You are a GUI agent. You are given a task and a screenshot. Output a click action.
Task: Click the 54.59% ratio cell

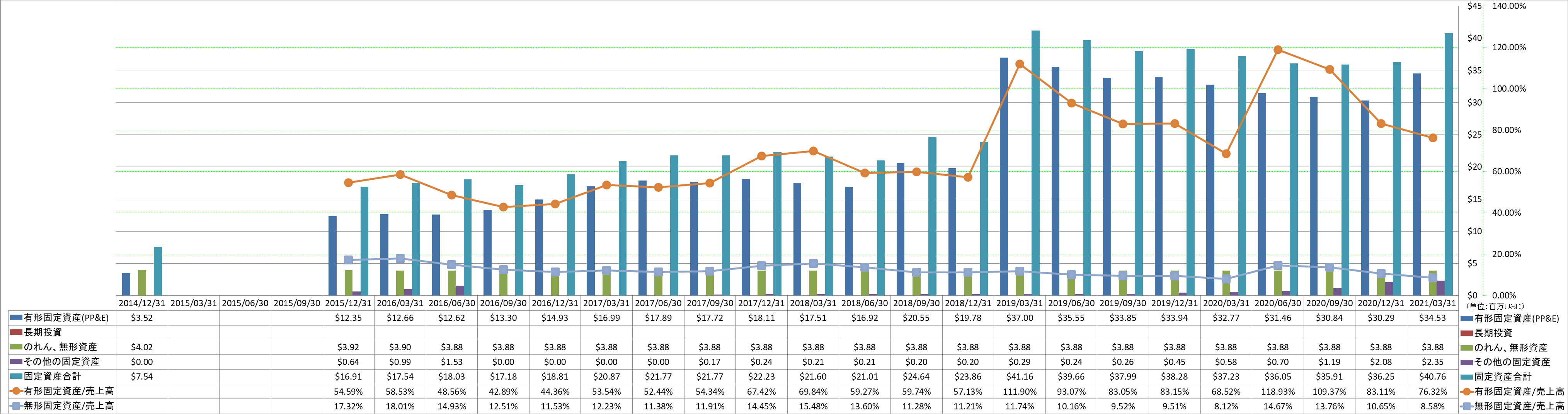(348, 392)
